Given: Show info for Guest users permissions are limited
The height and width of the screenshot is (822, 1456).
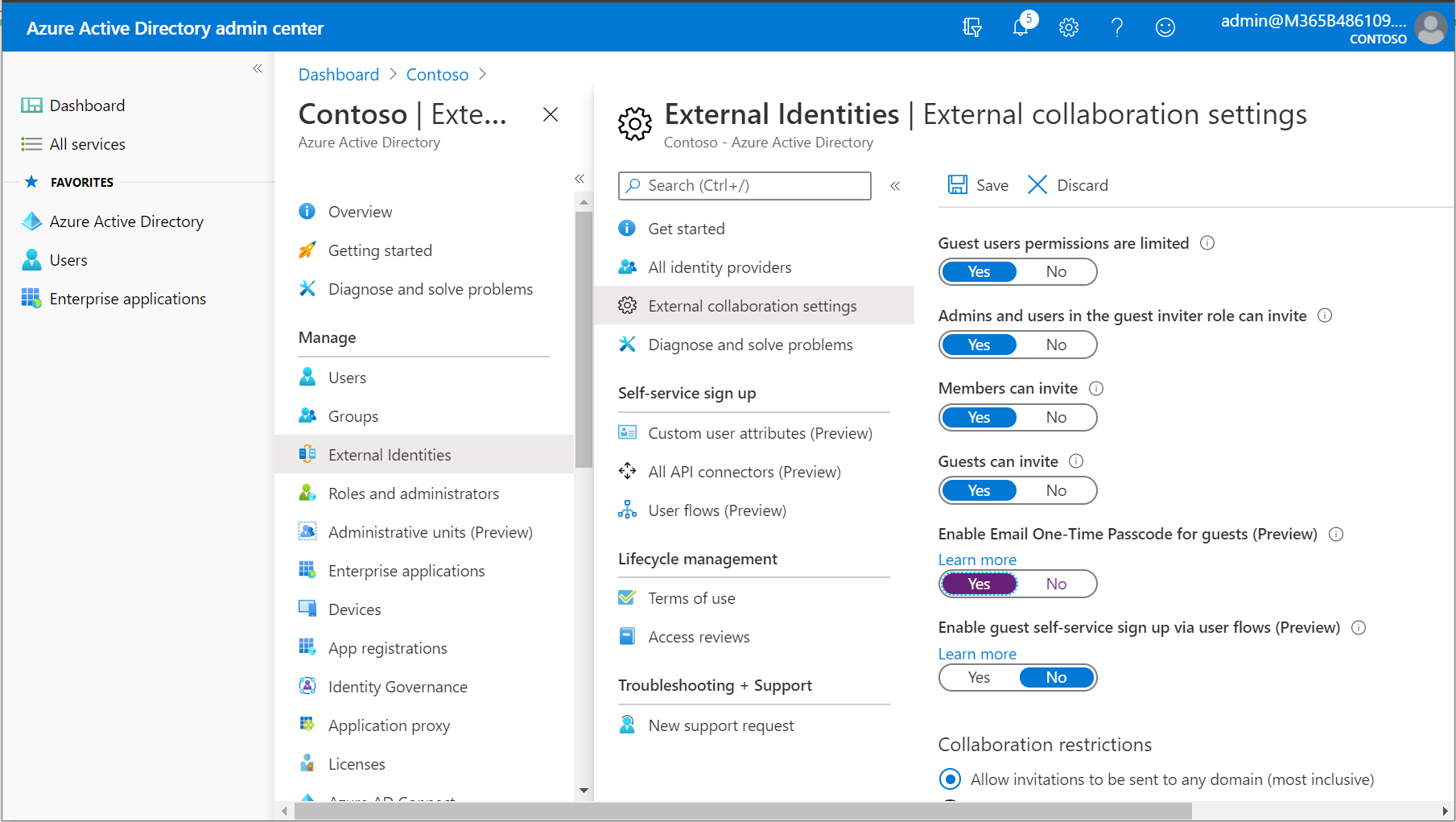Looking at the screenshot, I should click(x=1207, y=243).
